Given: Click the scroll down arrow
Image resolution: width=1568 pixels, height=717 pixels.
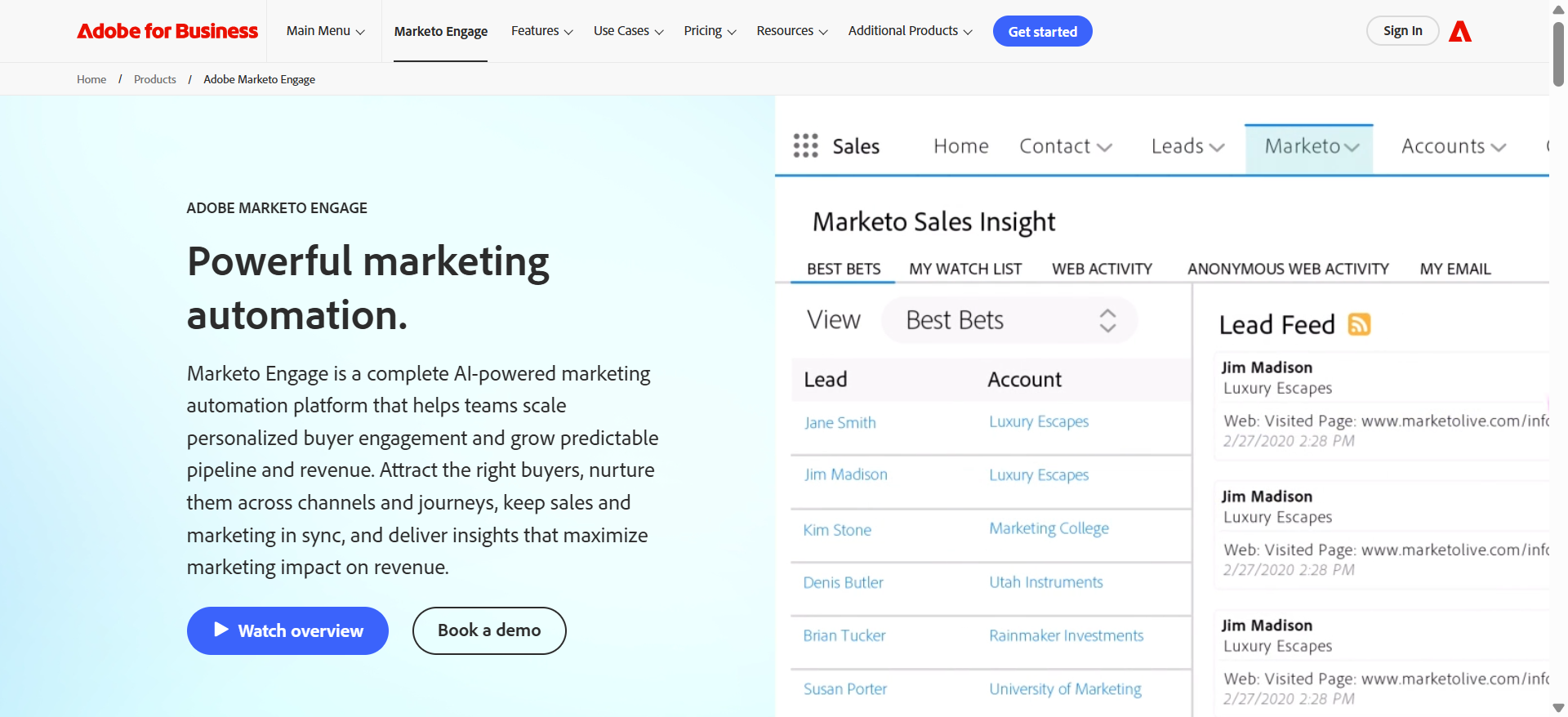Looking at the screenshot, I should (x=1558, y=708).
